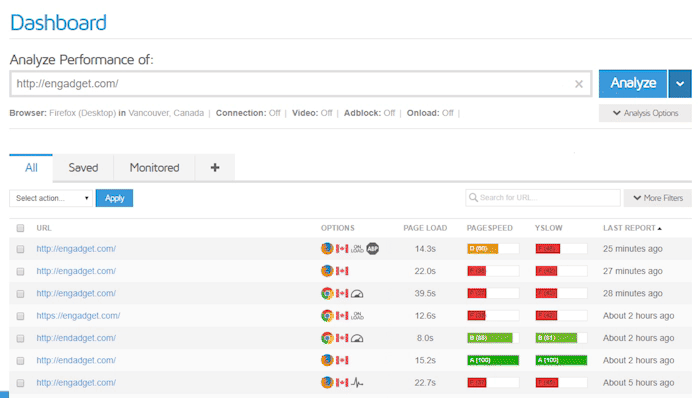Expand Analysis Options

pos(645,113)
